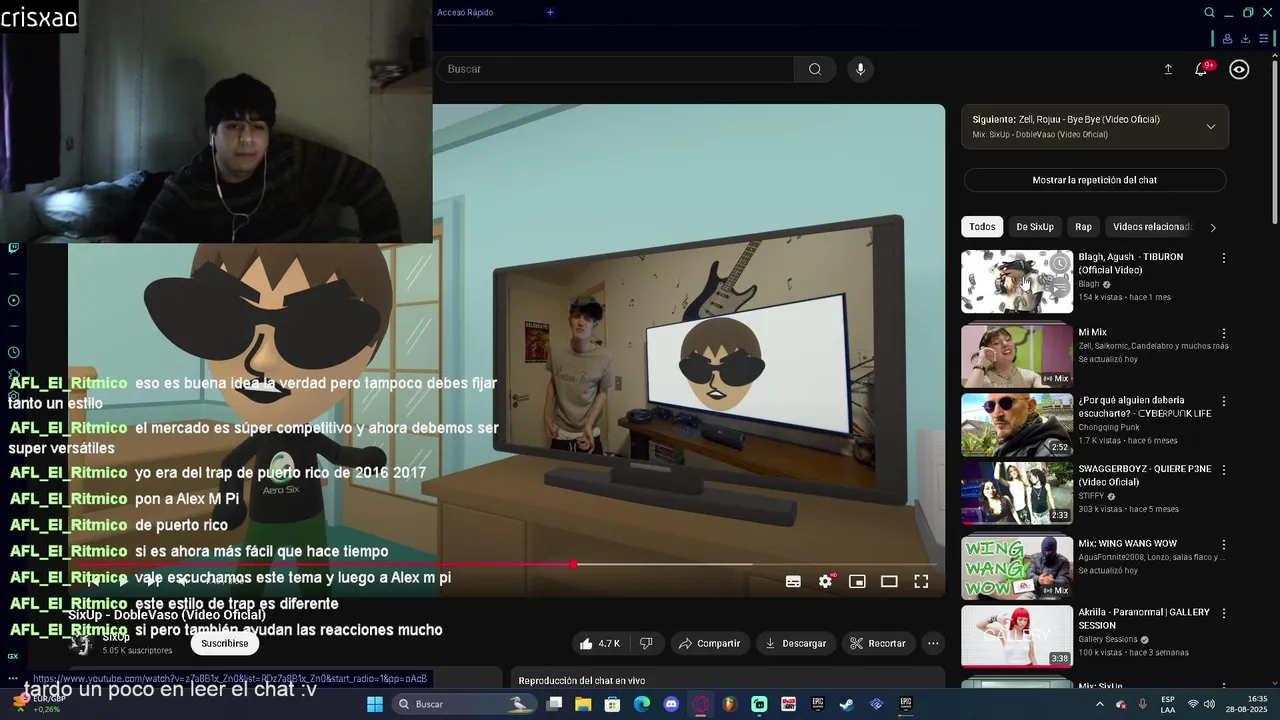Open Twitch from the browser sidebar
1280x720 pixels.
pyautogui.click(x=13, y=248)
